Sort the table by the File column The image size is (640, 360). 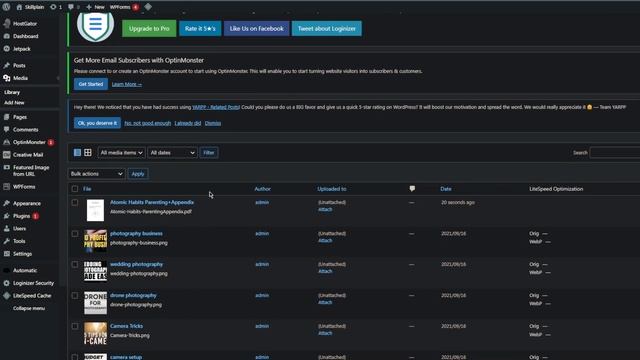point(87,189)
